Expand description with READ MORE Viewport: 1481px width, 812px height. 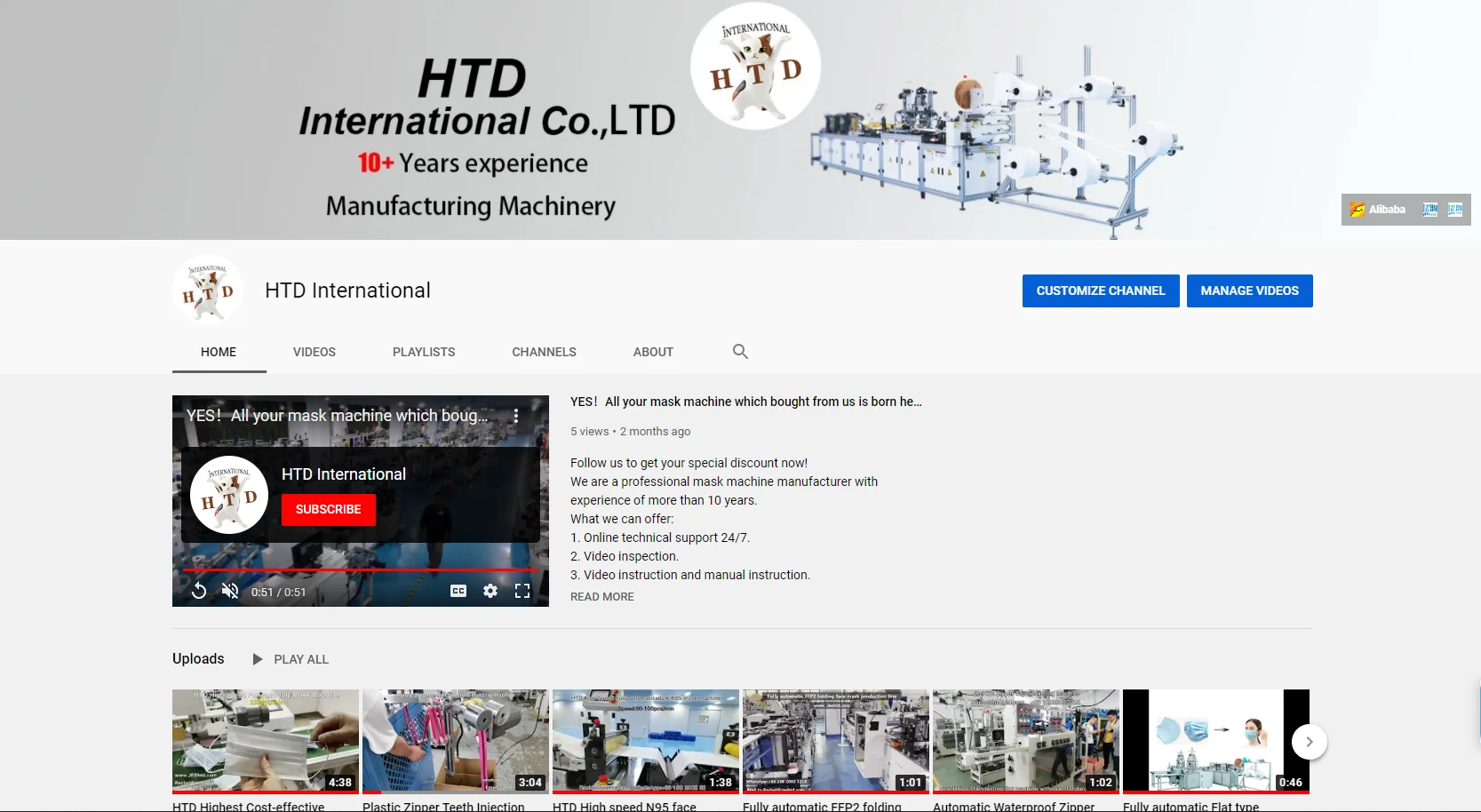601,597
